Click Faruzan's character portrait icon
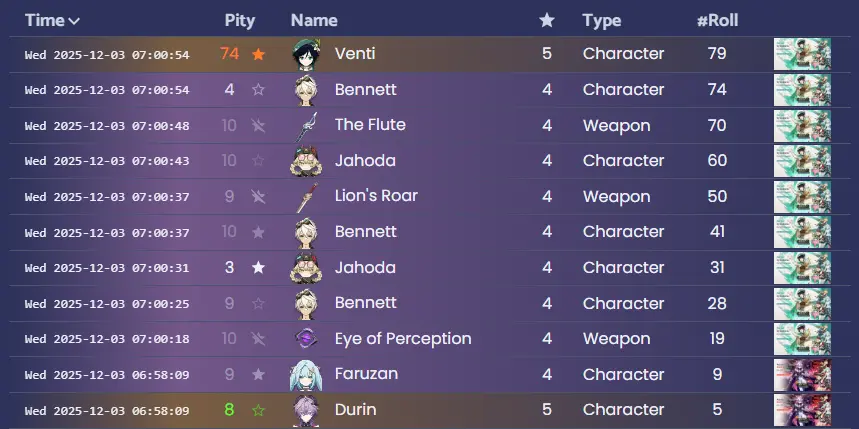The width and height of the screenshot is (859, 429). 305,375
